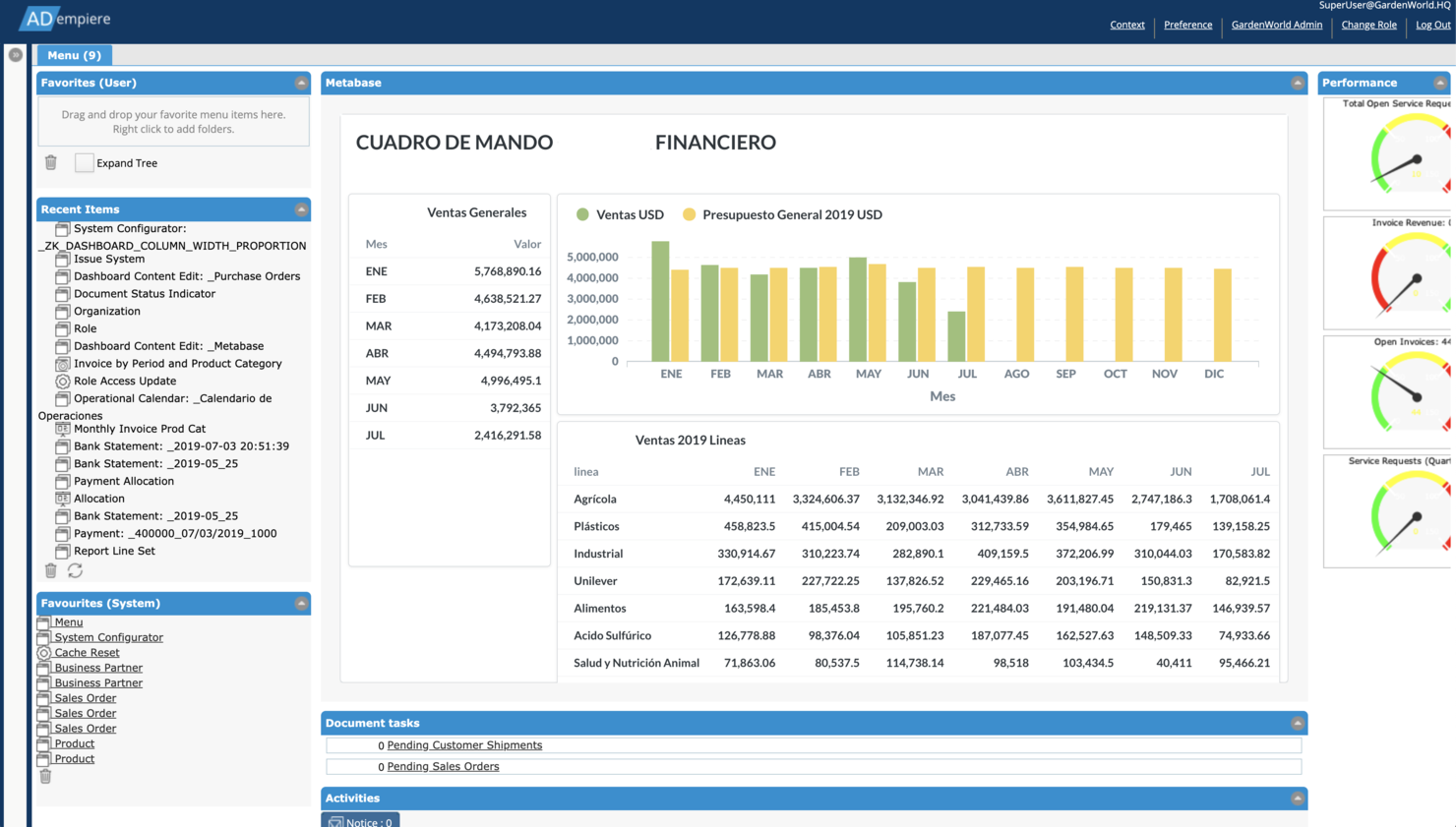Open the GardenWorld Admin menu
The image size is (1456, 827).
click(1276, 25)
